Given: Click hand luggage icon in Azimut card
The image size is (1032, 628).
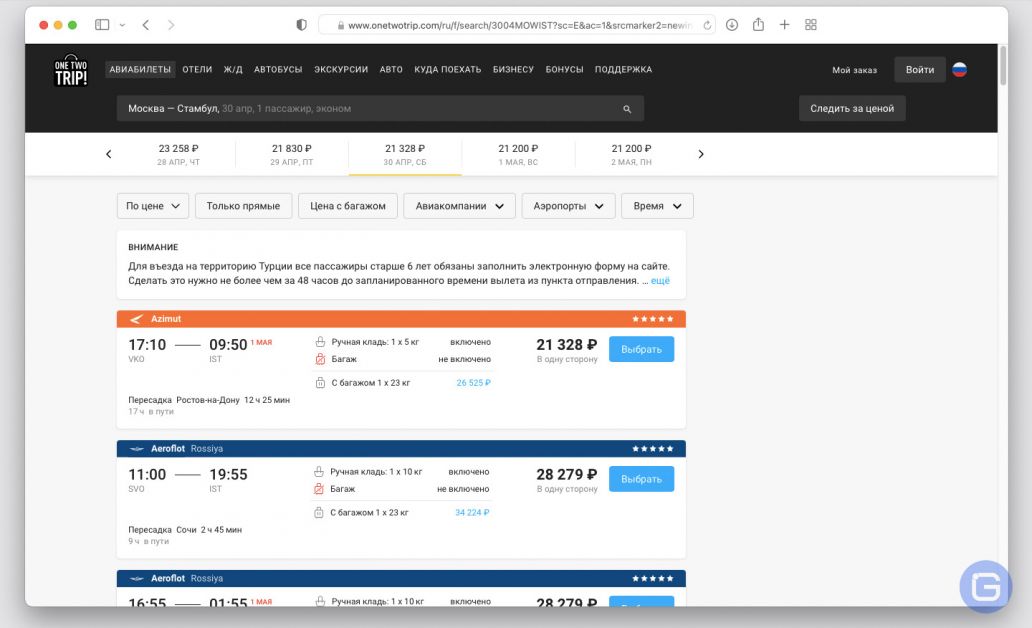Looking at the screenshot, I should coord(320,342).
